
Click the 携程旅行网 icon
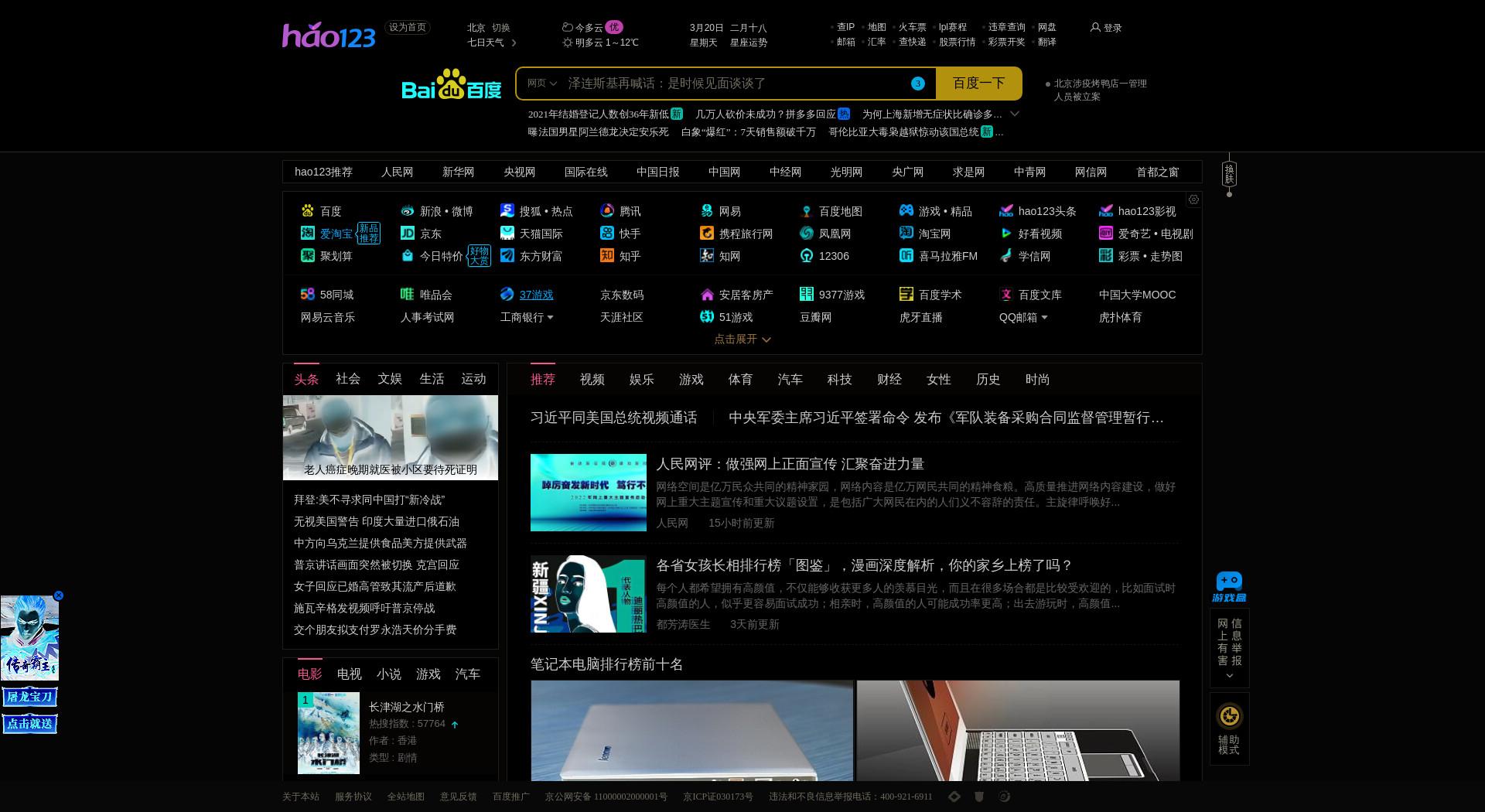click(x=707, y=233)
